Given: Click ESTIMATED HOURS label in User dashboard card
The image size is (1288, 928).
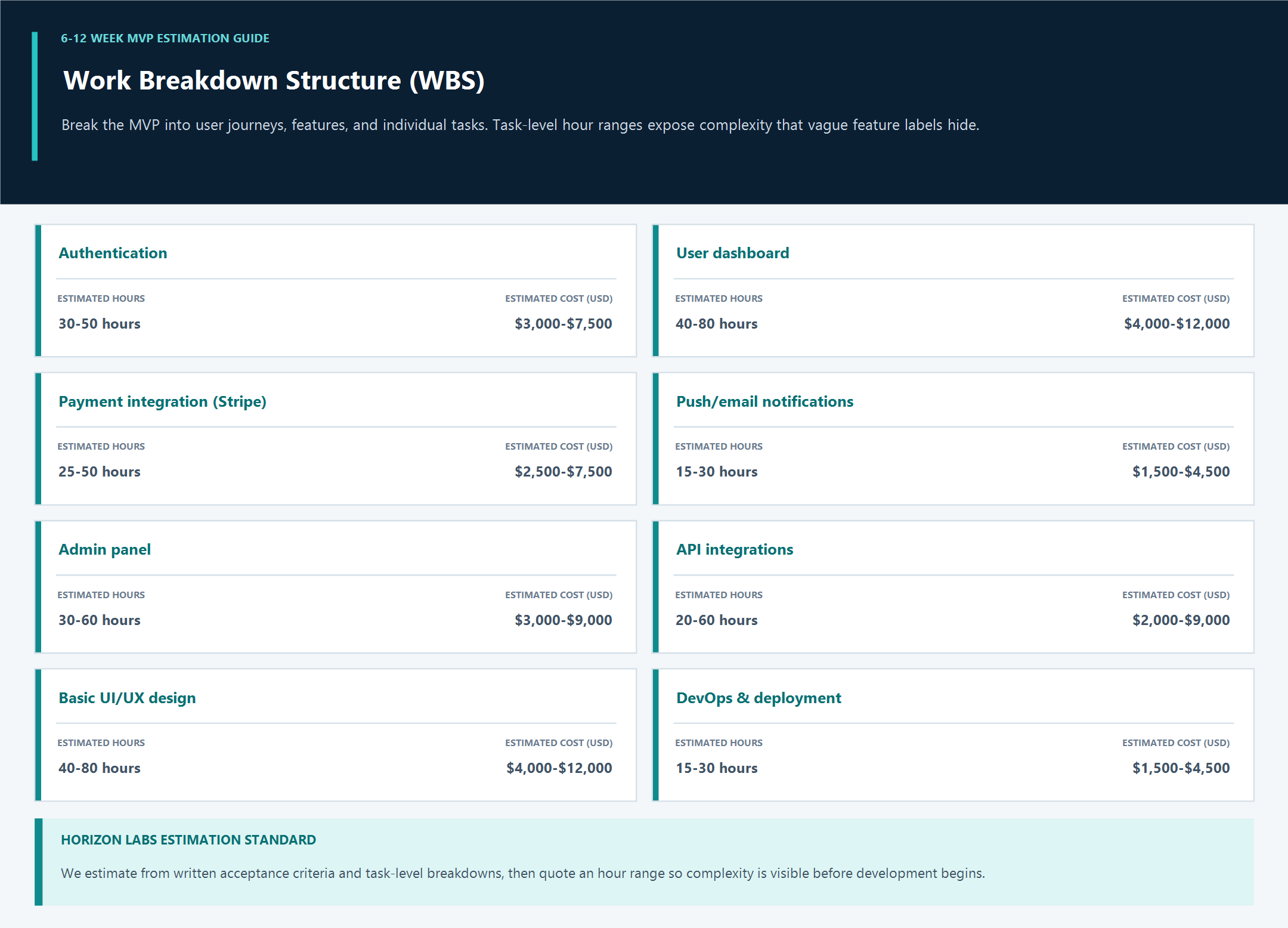Looking at the screenshot, I should click(x=719, y=298).
